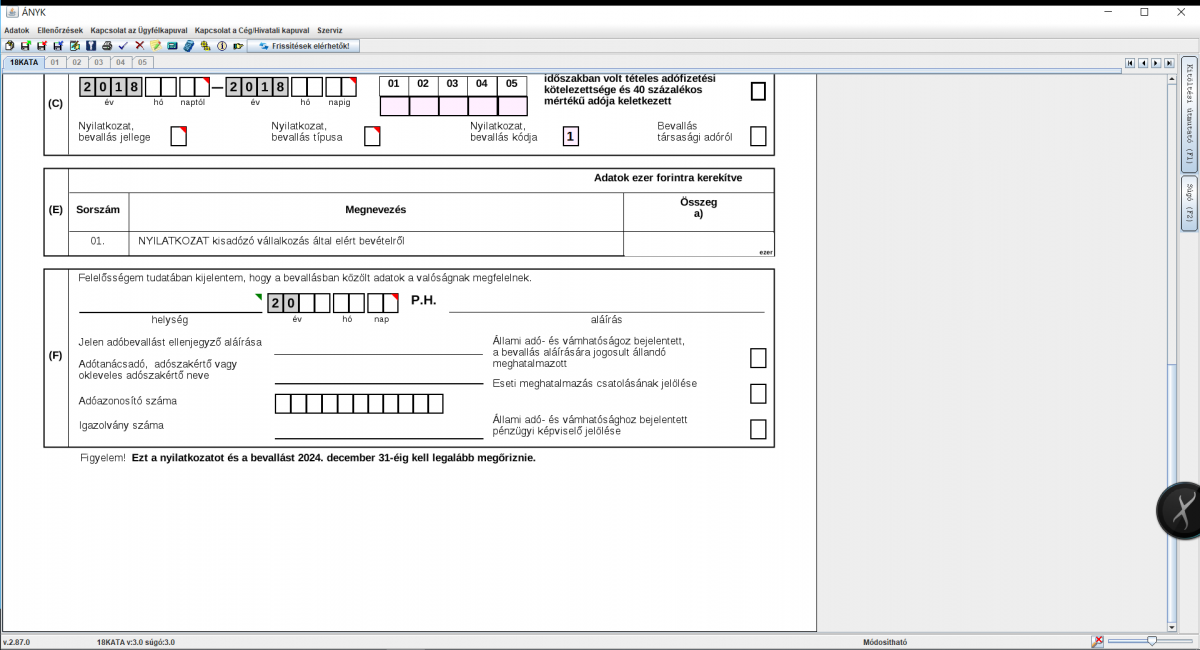Click the teal card icon in toolbar
This screenshot has width=1200, height=650.
[172, 46]
